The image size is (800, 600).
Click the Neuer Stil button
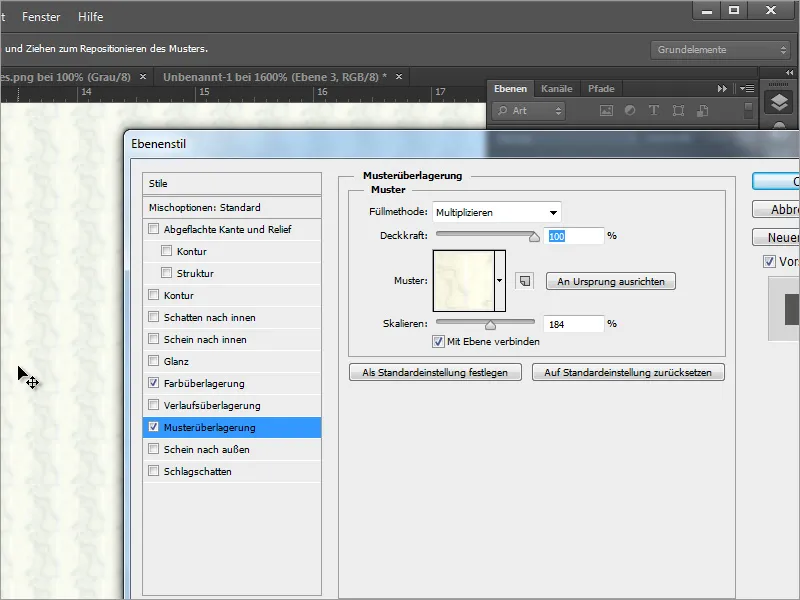point(776,237)
